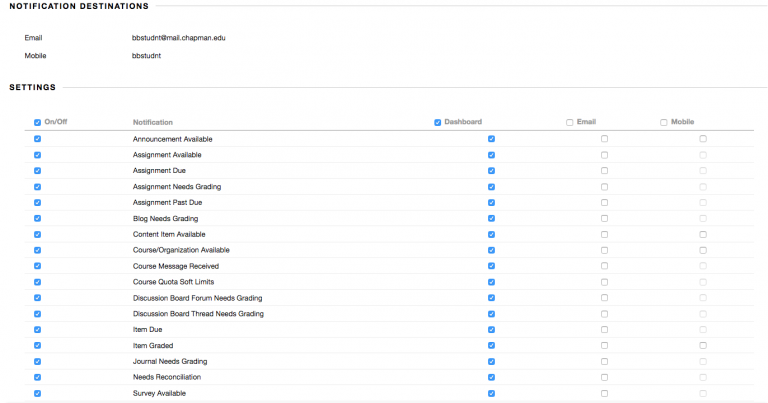Uncheck Dashboard for Blog Needs Grading
The image size is (768, 403).
[x=491, y=218]
